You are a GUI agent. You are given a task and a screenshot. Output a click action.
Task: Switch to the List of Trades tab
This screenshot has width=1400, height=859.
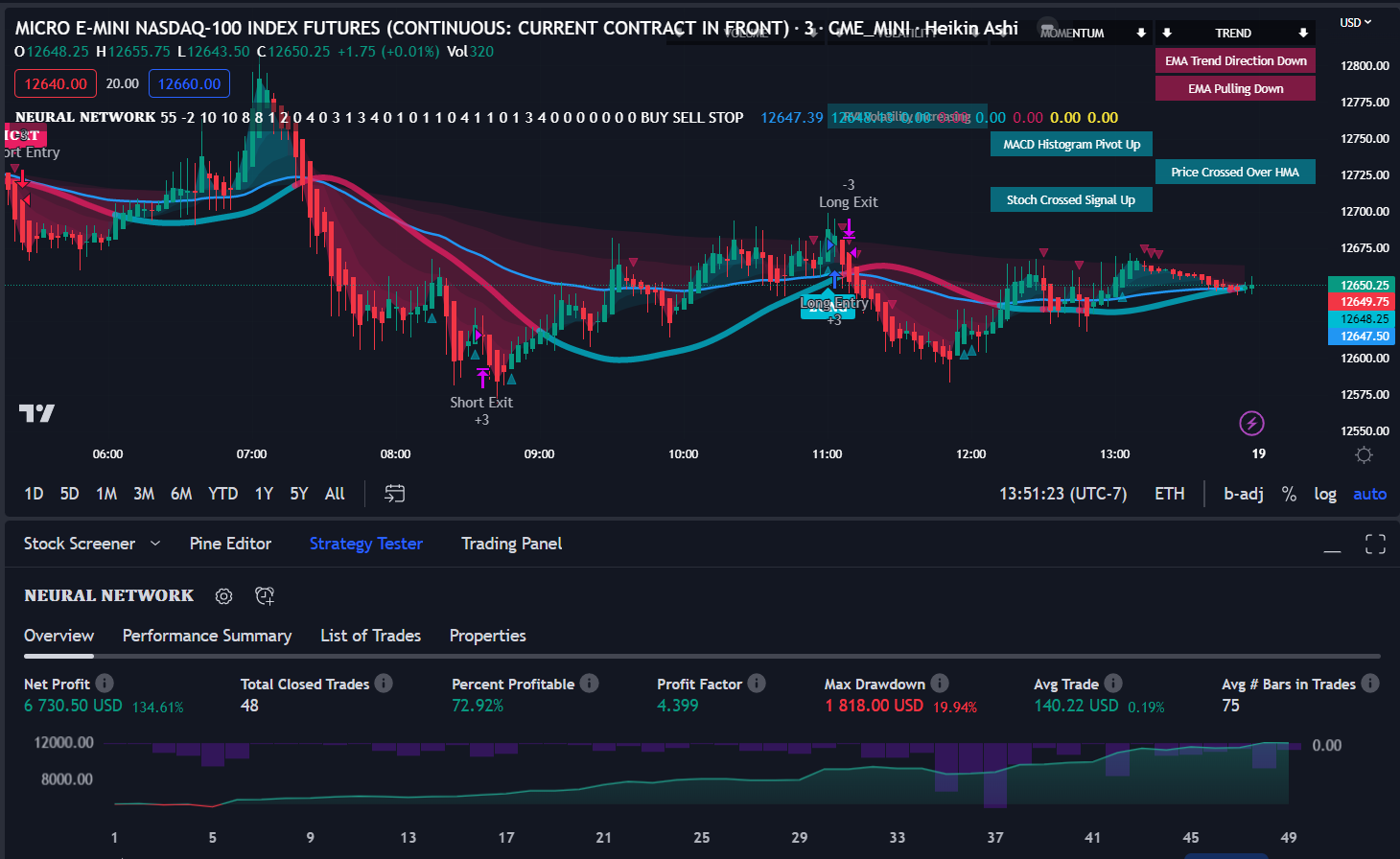371,636
